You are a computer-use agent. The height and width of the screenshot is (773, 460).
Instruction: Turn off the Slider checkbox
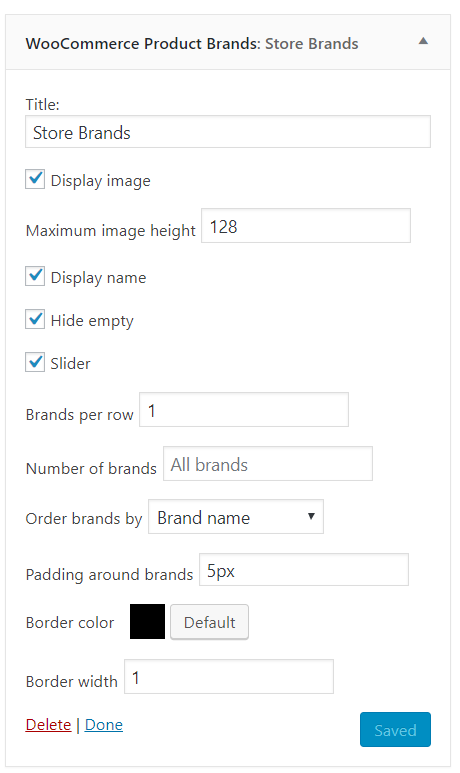coord(35,362)
